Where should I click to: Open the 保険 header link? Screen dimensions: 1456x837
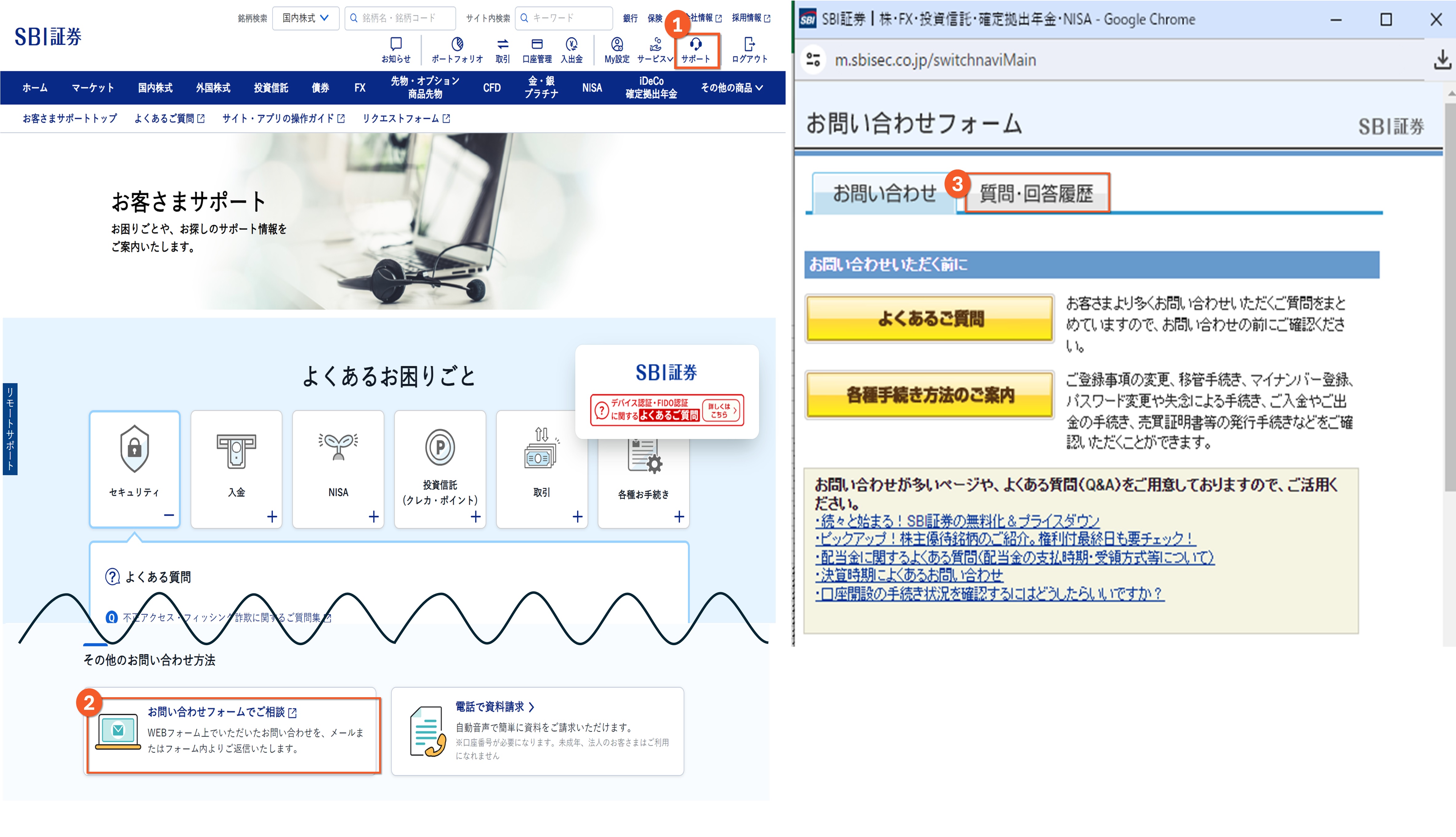655,18
